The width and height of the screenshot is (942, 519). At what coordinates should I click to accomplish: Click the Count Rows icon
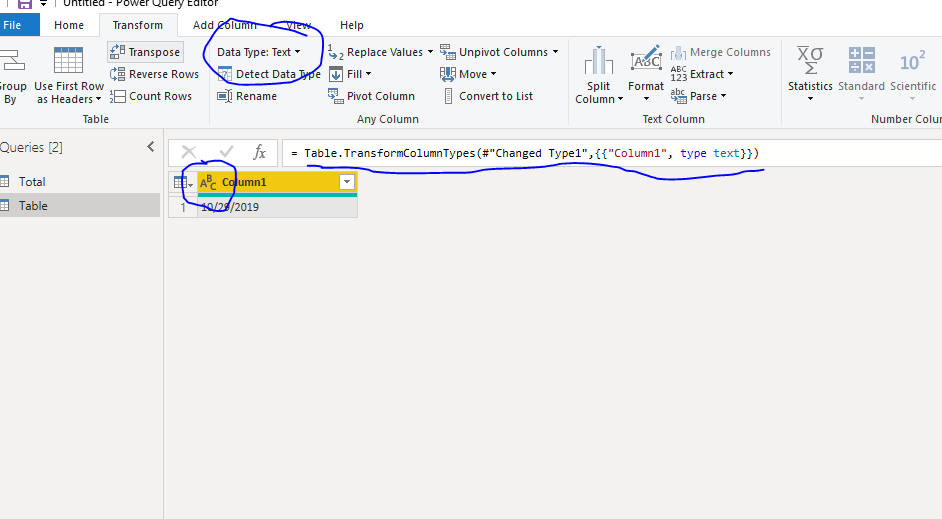pos(117,96)
